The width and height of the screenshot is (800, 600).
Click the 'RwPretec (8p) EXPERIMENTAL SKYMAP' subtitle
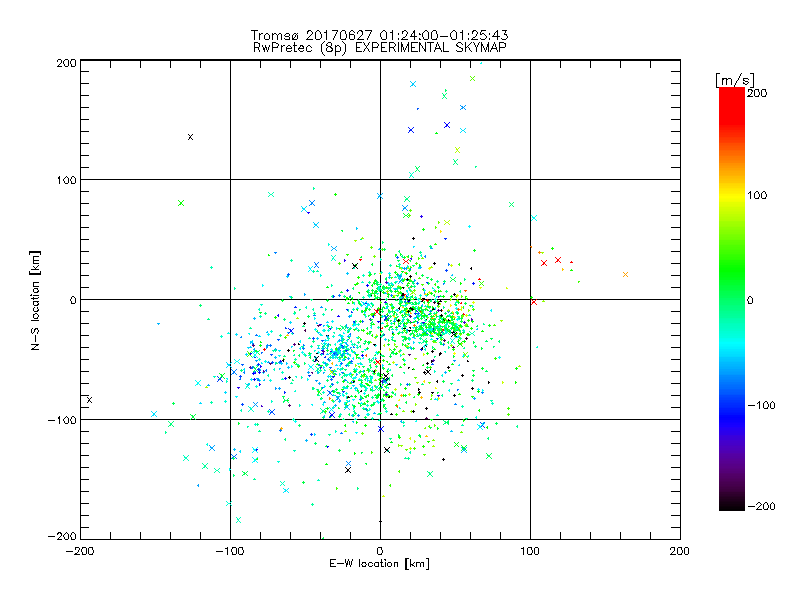pos(380,48)
